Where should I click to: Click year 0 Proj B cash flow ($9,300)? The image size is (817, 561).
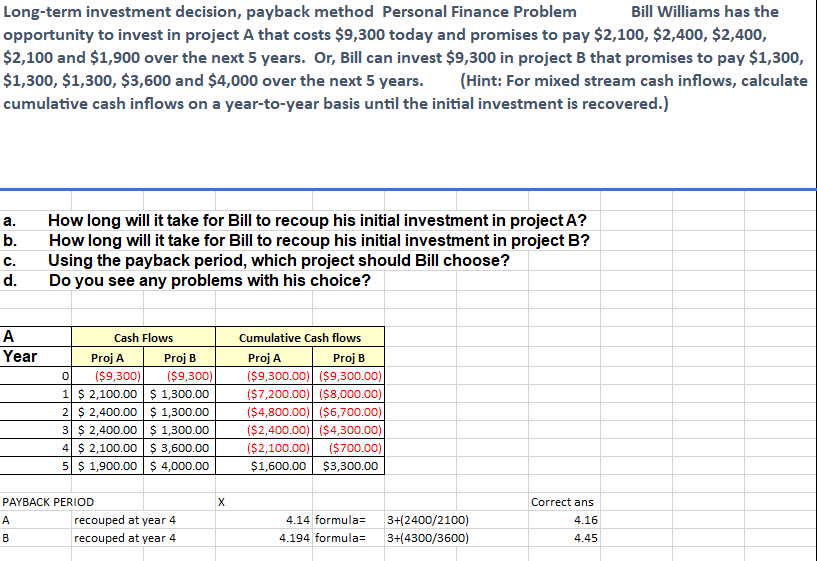(180, 376)
